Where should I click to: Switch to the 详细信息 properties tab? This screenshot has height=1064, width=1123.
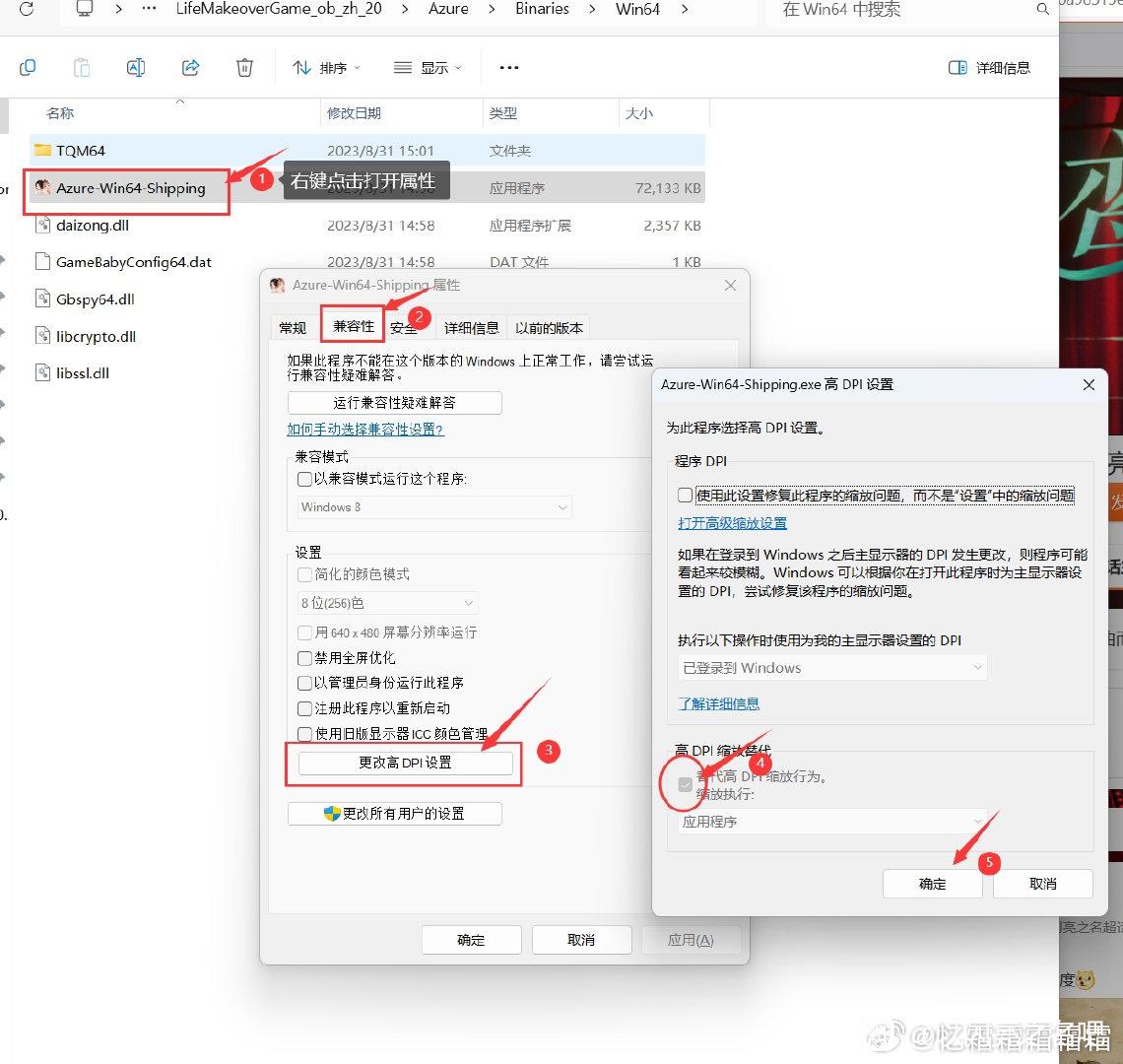pyautogui.click(x=471, y=327)
